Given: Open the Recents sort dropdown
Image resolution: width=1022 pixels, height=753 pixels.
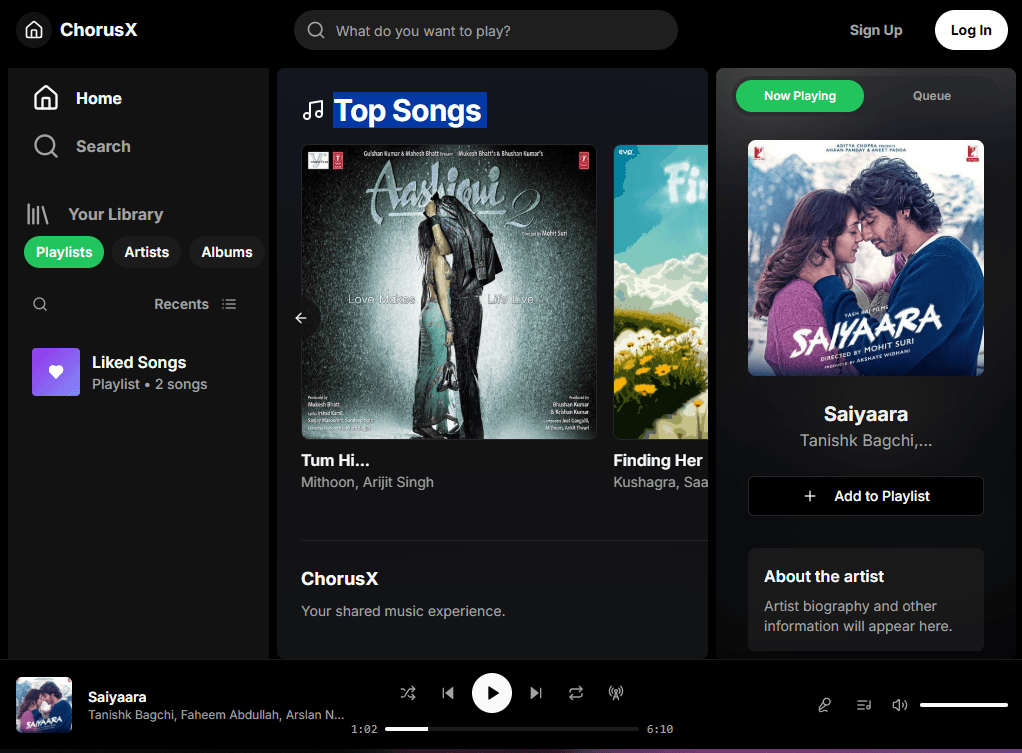Looking at the screenshot, I should 195,304.
